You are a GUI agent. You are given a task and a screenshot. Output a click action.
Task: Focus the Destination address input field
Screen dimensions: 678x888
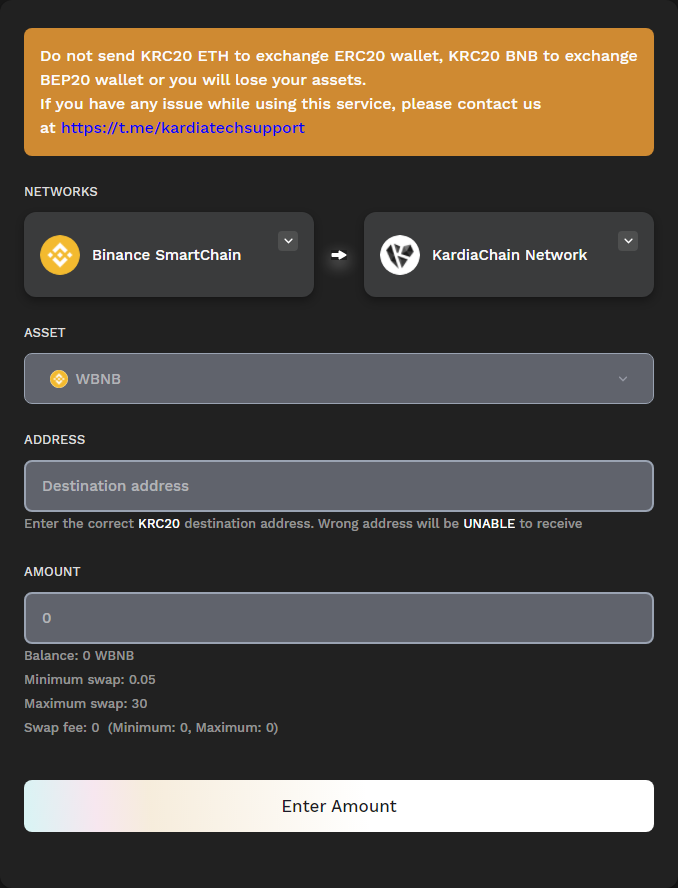point(339,486)
